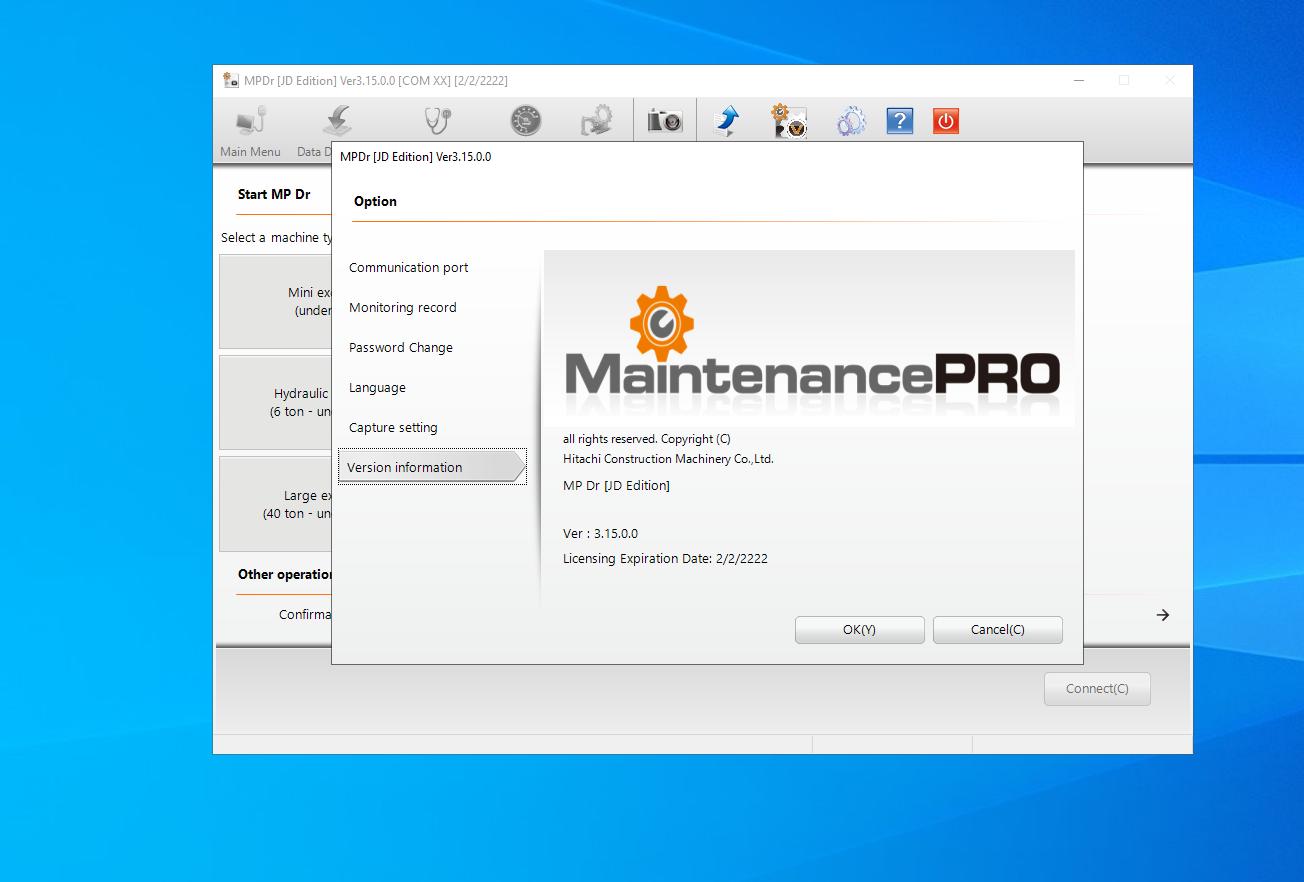Exit MPDr using the red power icon
The width and height of the screenshot is (1304, 882).
pos(945,119)
